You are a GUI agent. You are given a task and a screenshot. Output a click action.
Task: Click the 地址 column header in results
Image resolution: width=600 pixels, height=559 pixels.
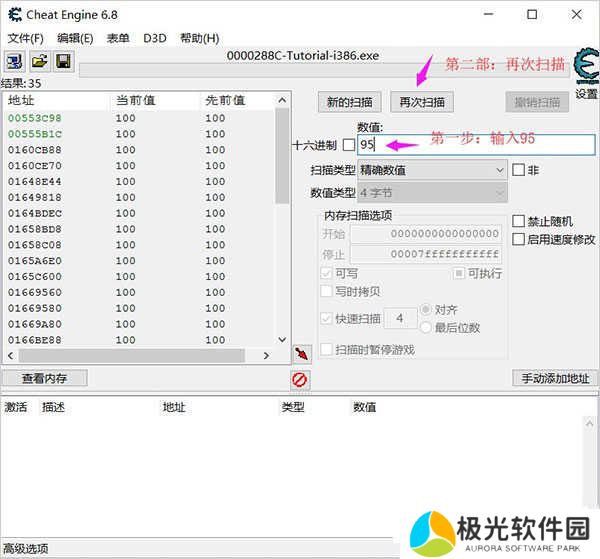(21, 101)
